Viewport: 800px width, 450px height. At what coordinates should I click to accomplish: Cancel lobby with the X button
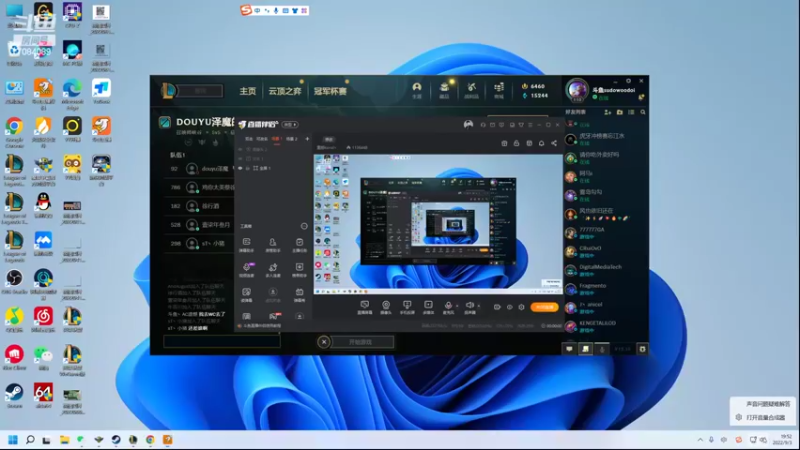323,342
